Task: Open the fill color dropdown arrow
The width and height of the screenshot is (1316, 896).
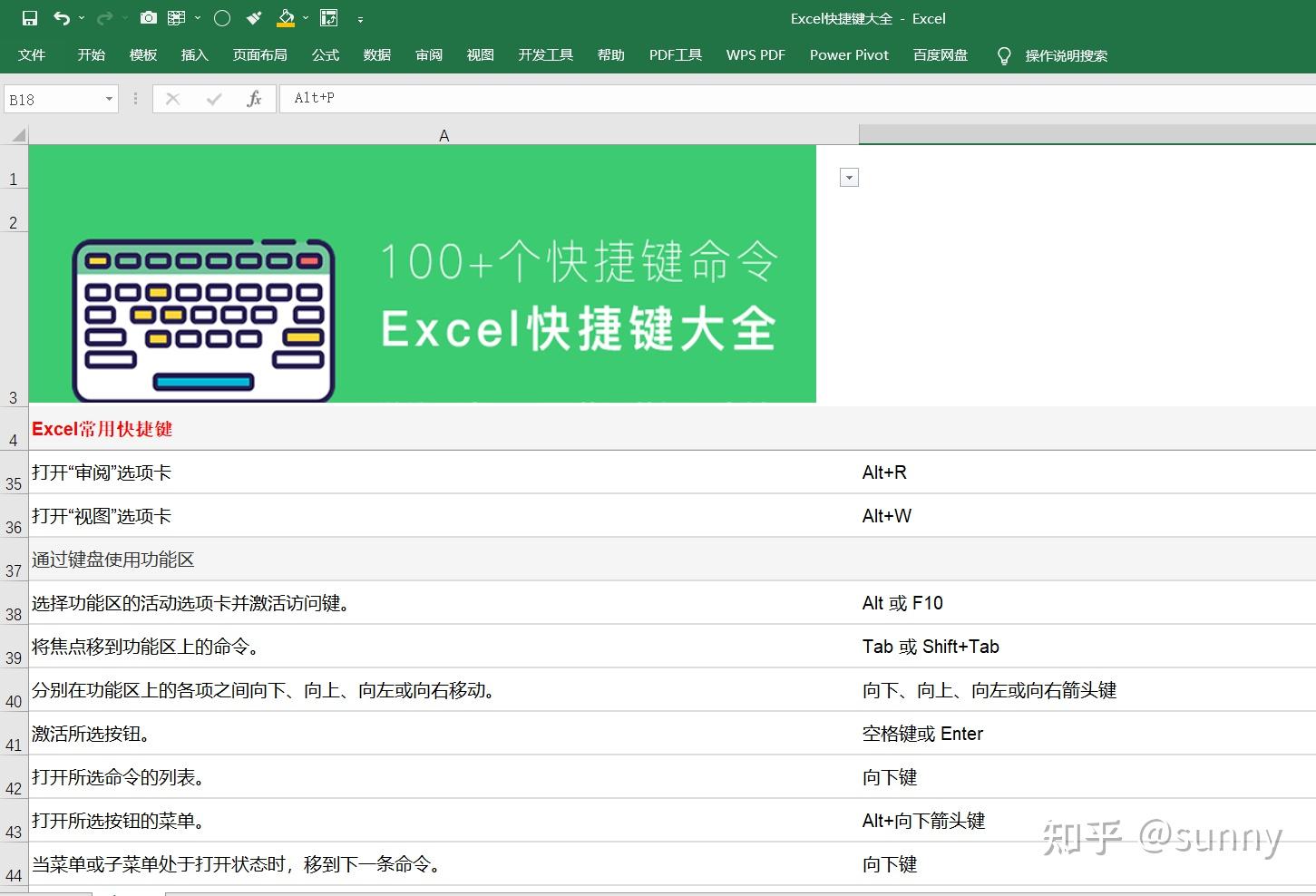Action: coord(306,18)
